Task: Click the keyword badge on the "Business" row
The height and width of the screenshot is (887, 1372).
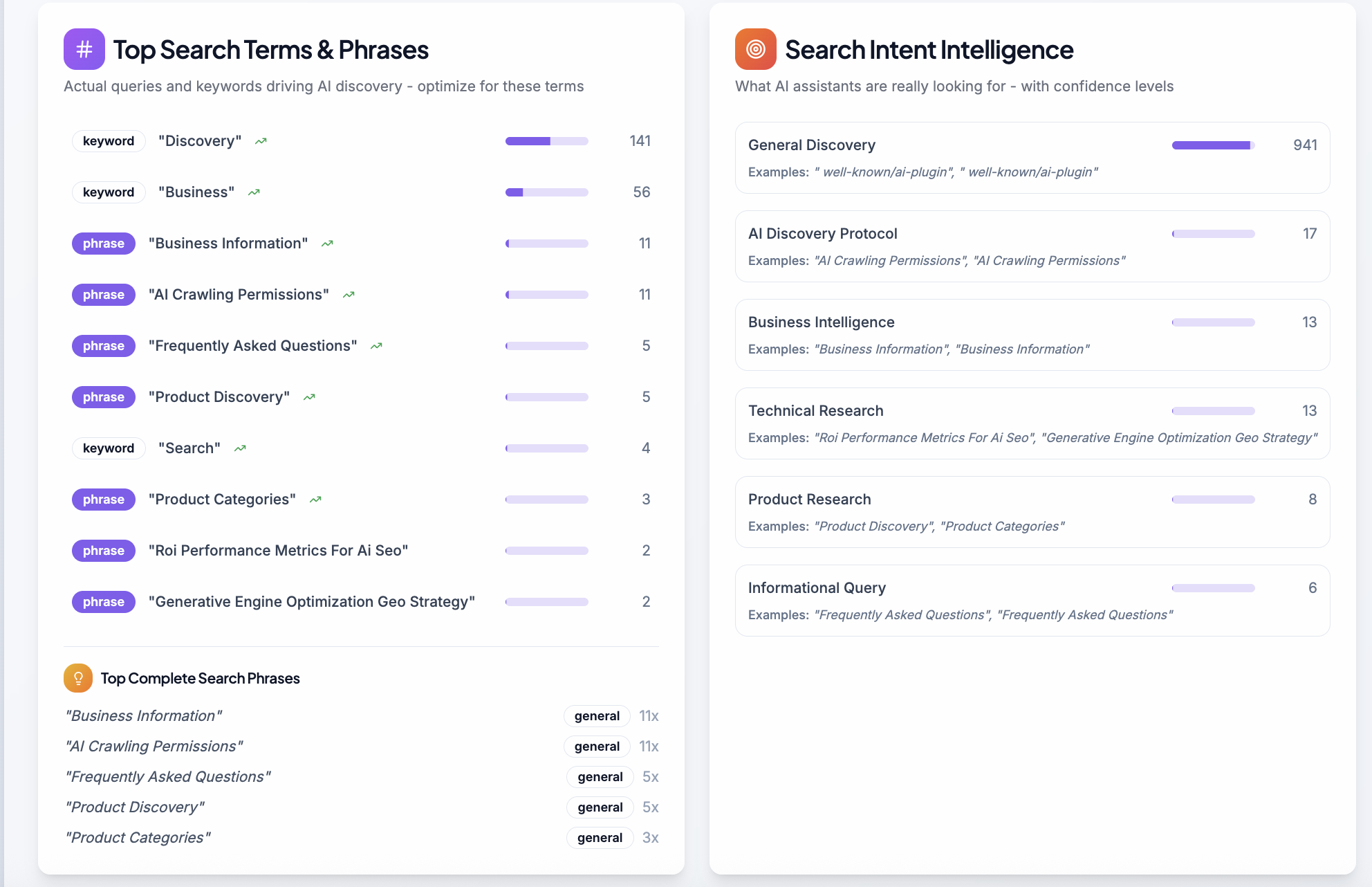Action: click(109, 192)
